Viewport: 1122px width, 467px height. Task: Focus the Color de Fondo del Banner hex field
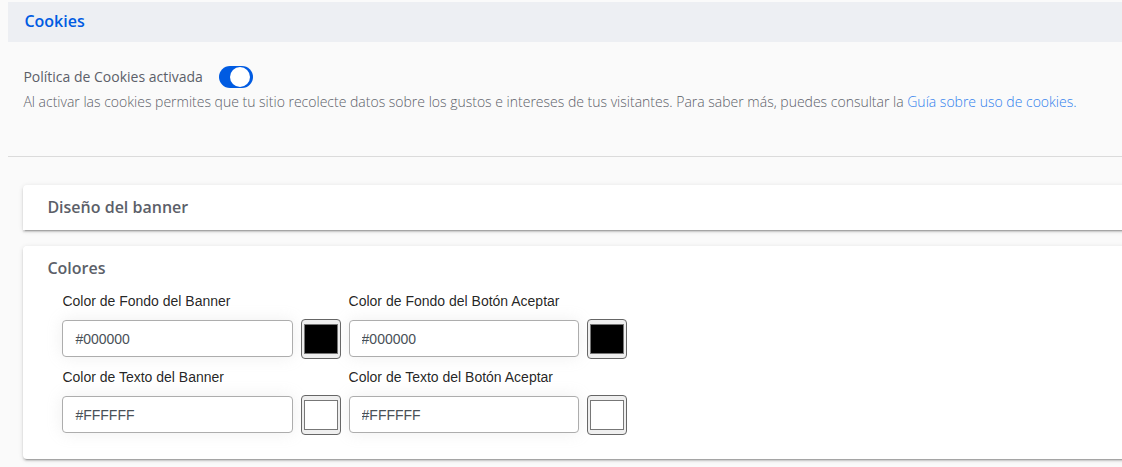pyautogui.click(x=177, y=339)
